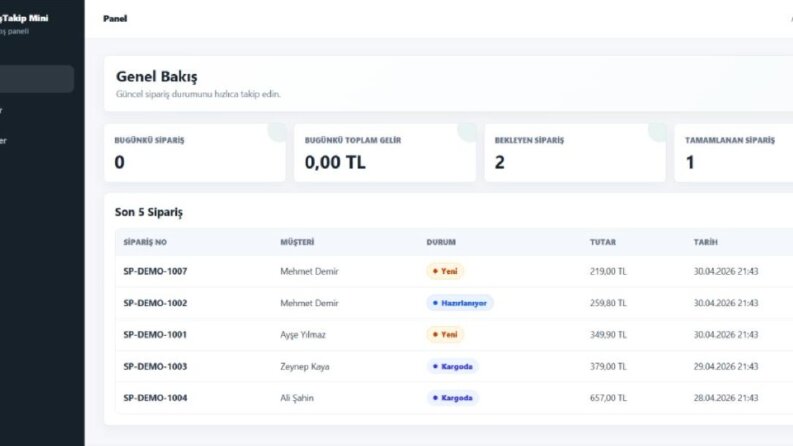Image resolution: width=793 pixels, height=446 pixels.
Task: Click the Hazırlanıyor status badge
Action: [460, 303]
